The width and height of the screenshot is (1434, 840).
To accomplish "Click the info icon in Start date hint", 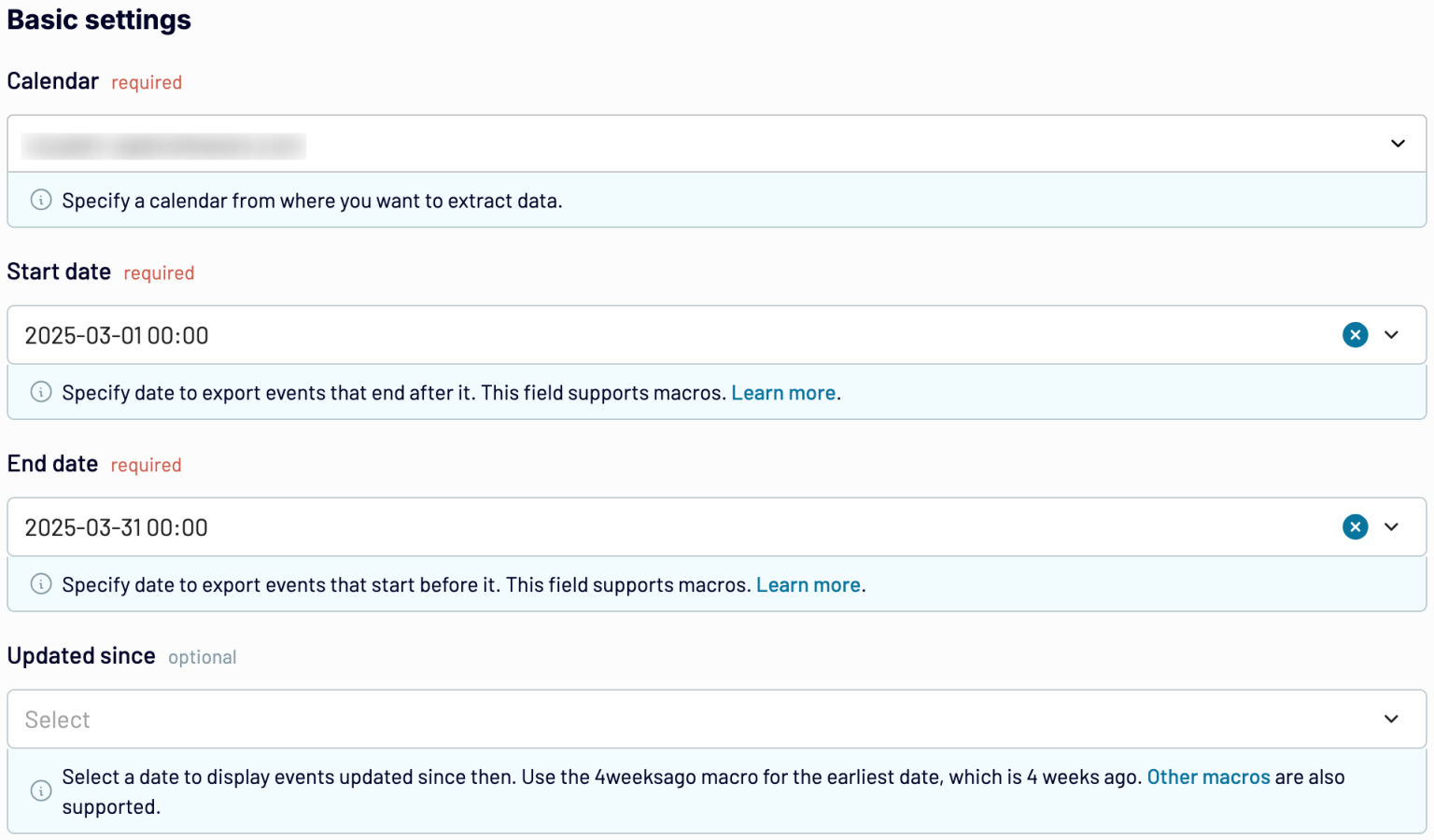I will (41, 392).
